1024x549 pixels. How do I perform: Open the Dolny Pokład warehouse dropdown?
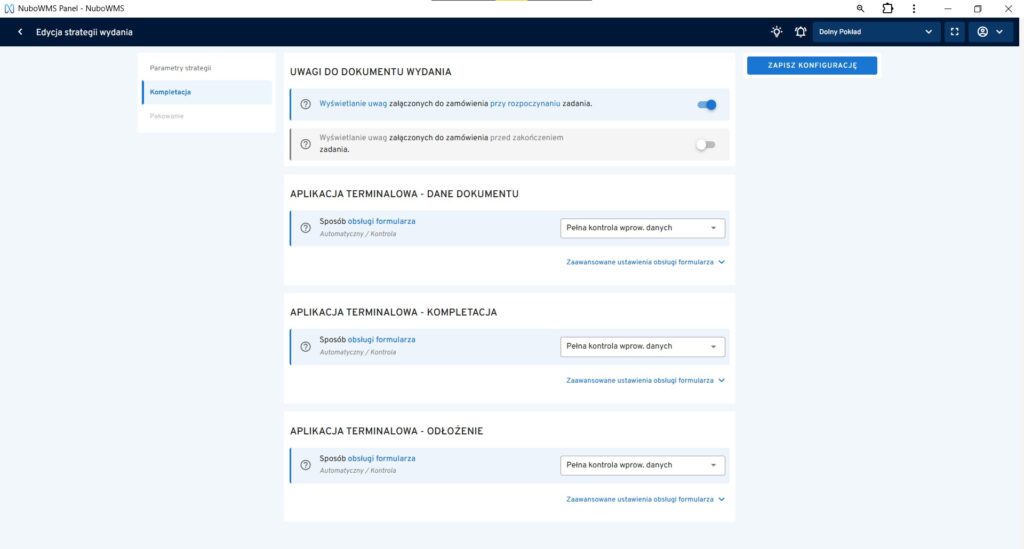[876, 32]
